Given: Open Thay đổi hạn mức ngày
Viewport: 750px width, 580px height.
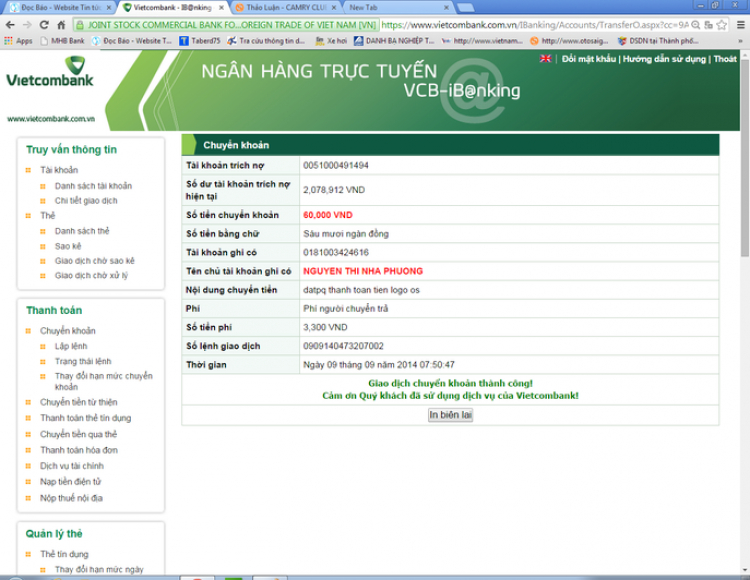Looking at the screenshot, I should click(99, 569).
